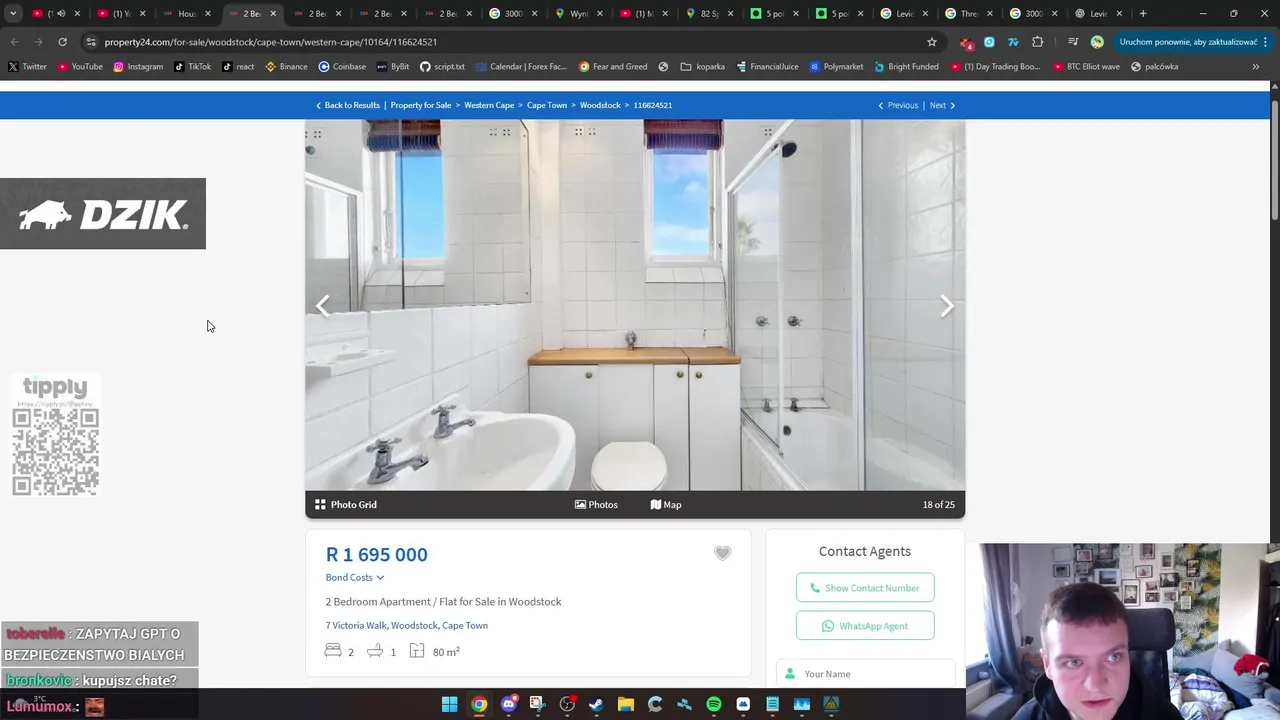Open Cape Town breadcrumb

pyautogui.click(x=547, y=105)
